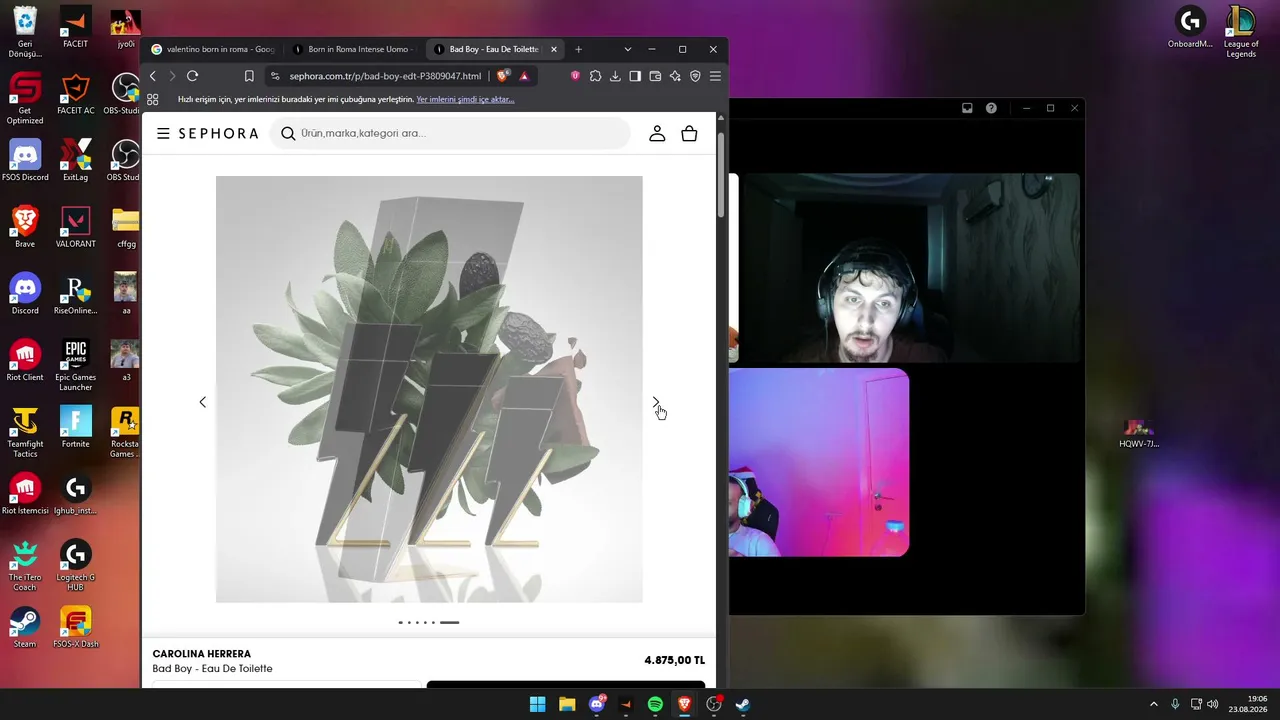
Task: Open the Sephora hamburger menu
Action: 163,134
